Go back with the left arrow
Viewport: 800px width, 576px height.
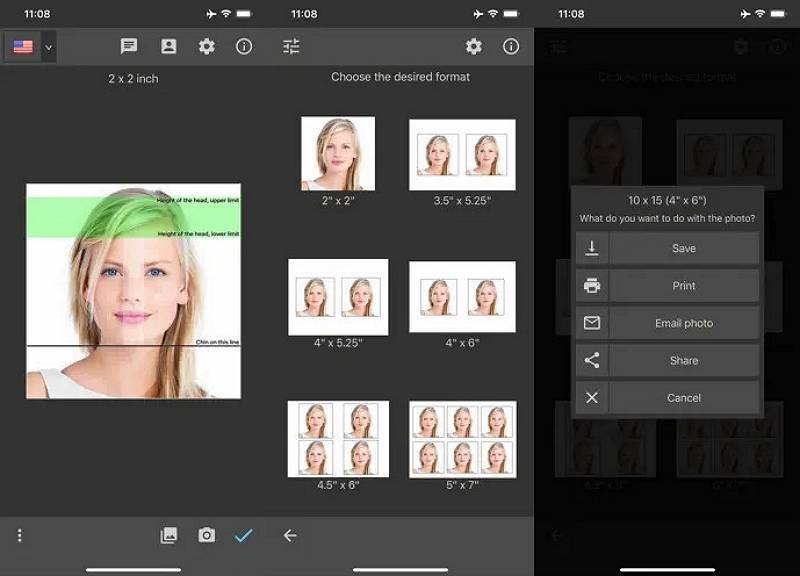(290, 535)
